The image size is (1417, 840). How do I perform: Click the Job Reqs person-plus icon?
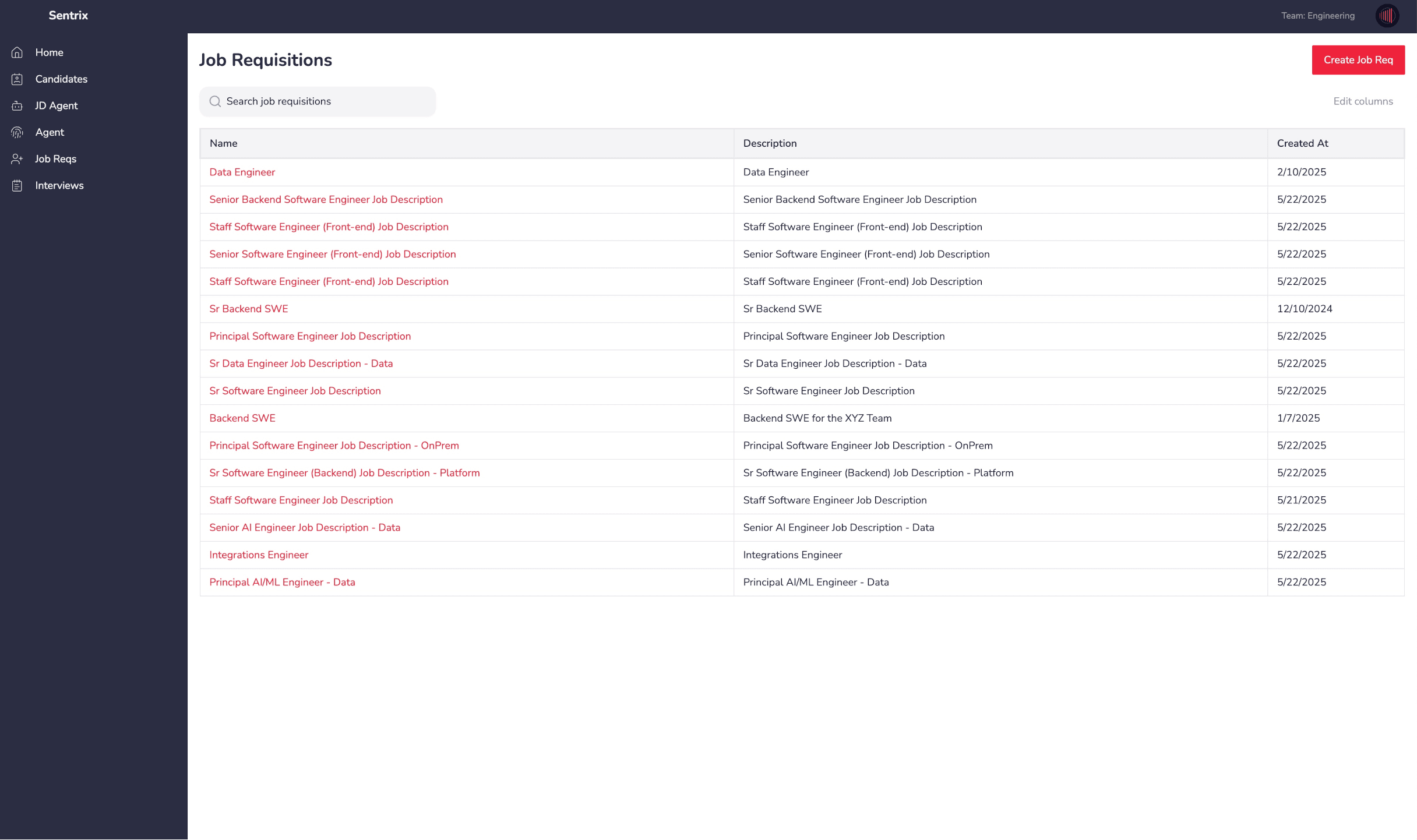click(17, 159)
